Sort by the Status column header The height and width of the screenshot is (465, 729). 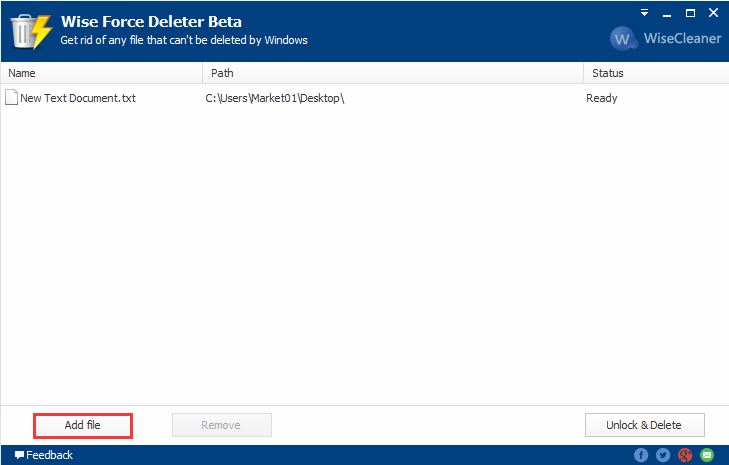point(656,73)
